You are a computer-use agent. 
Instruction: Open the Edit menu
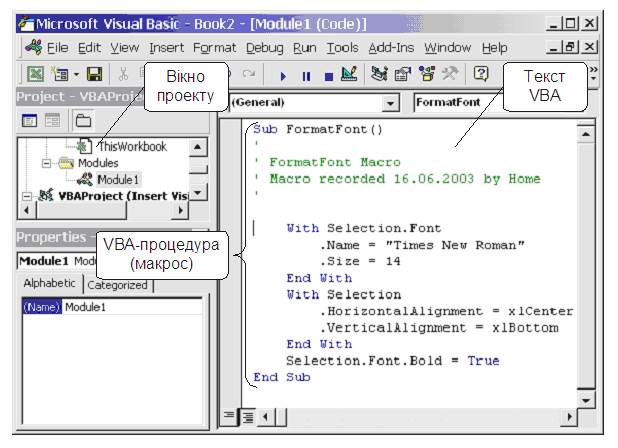(x=89, y=48)
